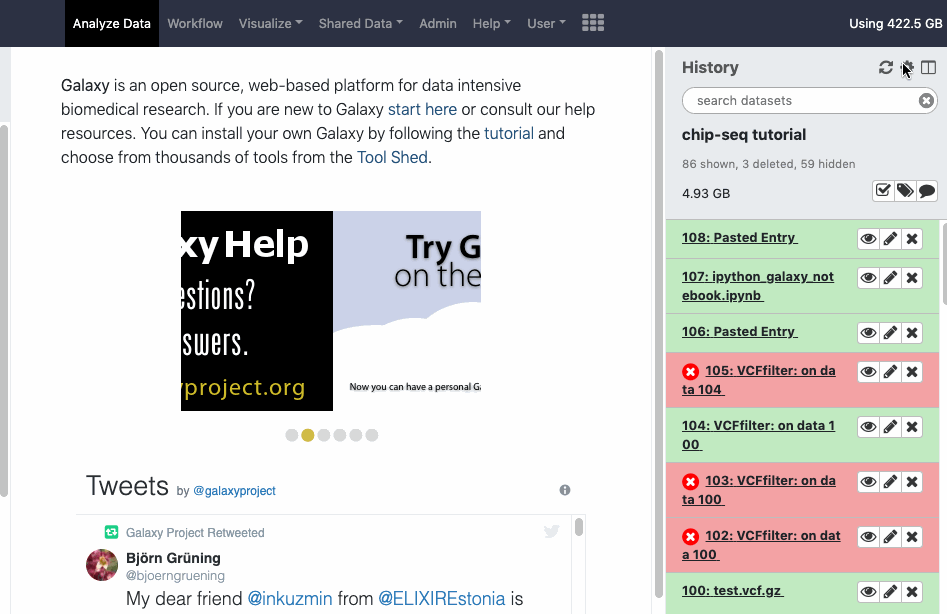The height and width of the screenshot is (614, 947).
Task: Expand the Shared Data dropdown
Action: click(x=360, y=23)
